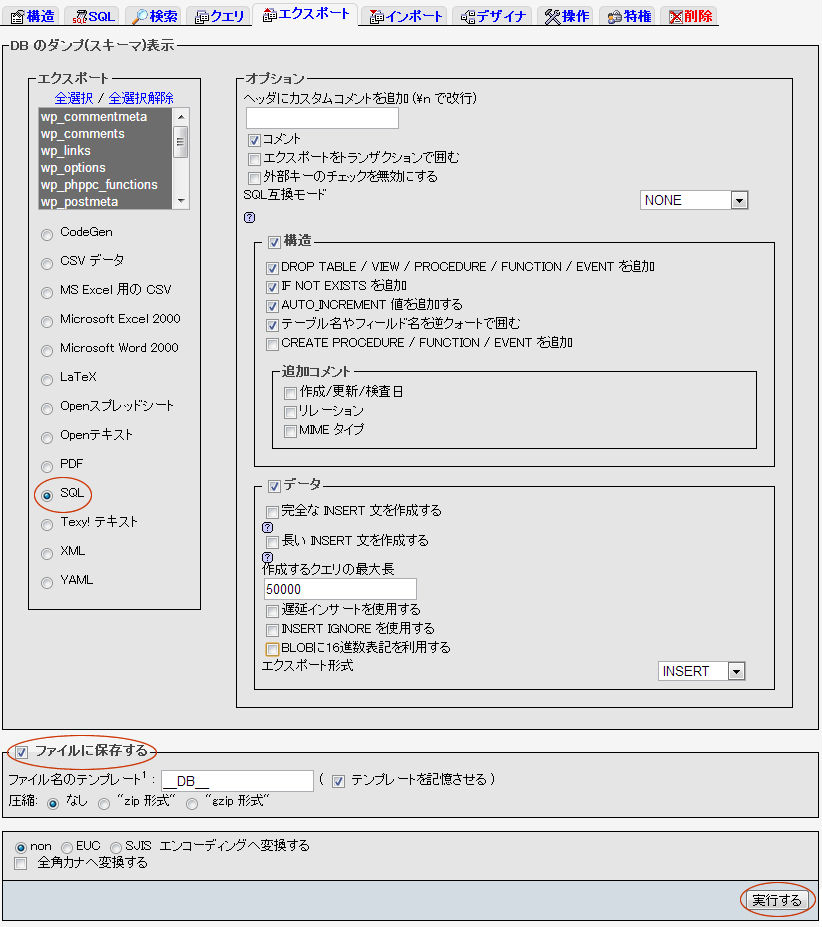Image resolution: width=822 pixels, height=927 pixels.
Task: Enable 完全な INSERT 文を作成する
Action: coord(272,511)
